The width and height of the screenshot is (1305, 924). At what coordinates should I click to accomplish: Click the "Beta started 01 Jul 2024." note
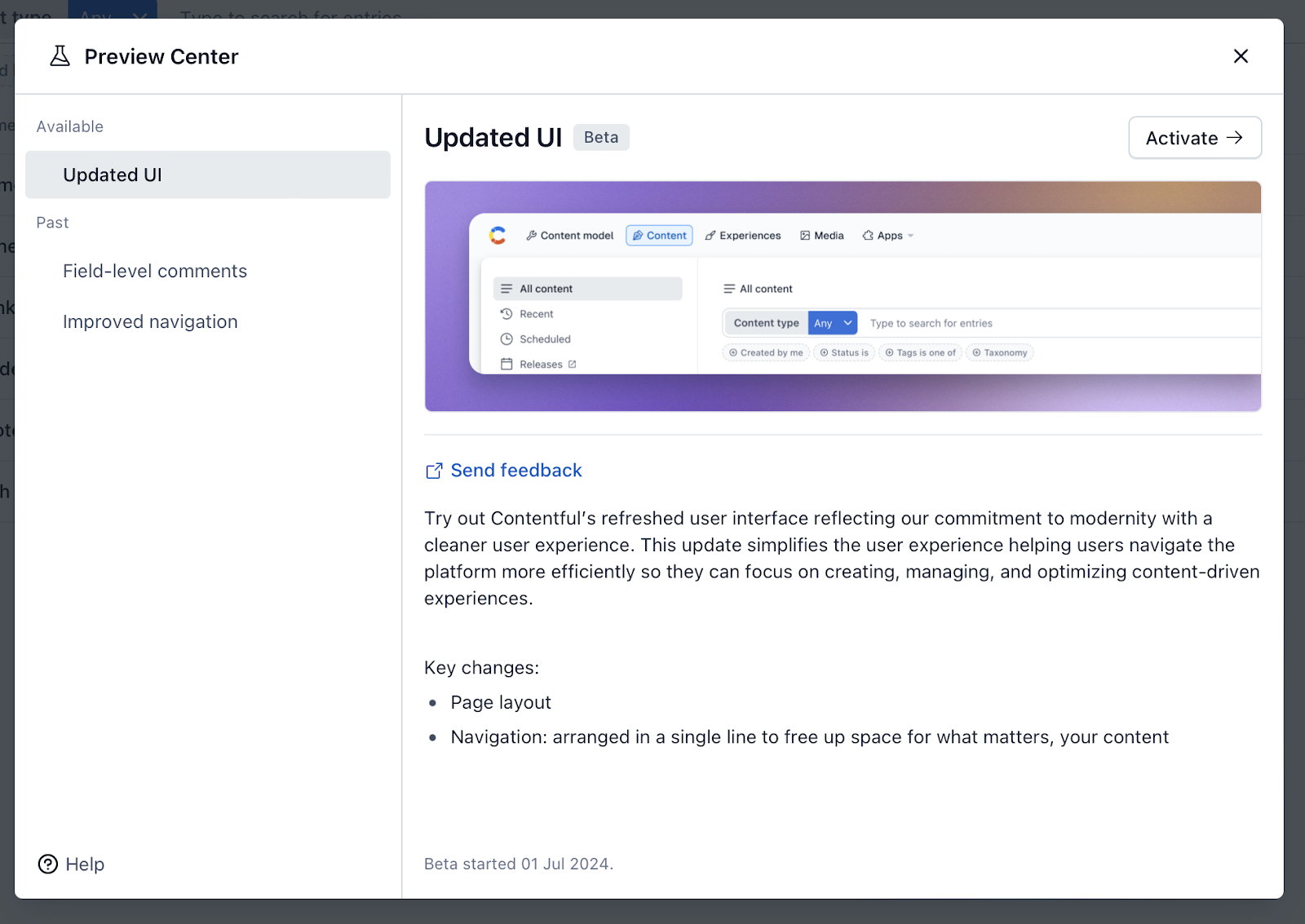[x=519, y=864]
